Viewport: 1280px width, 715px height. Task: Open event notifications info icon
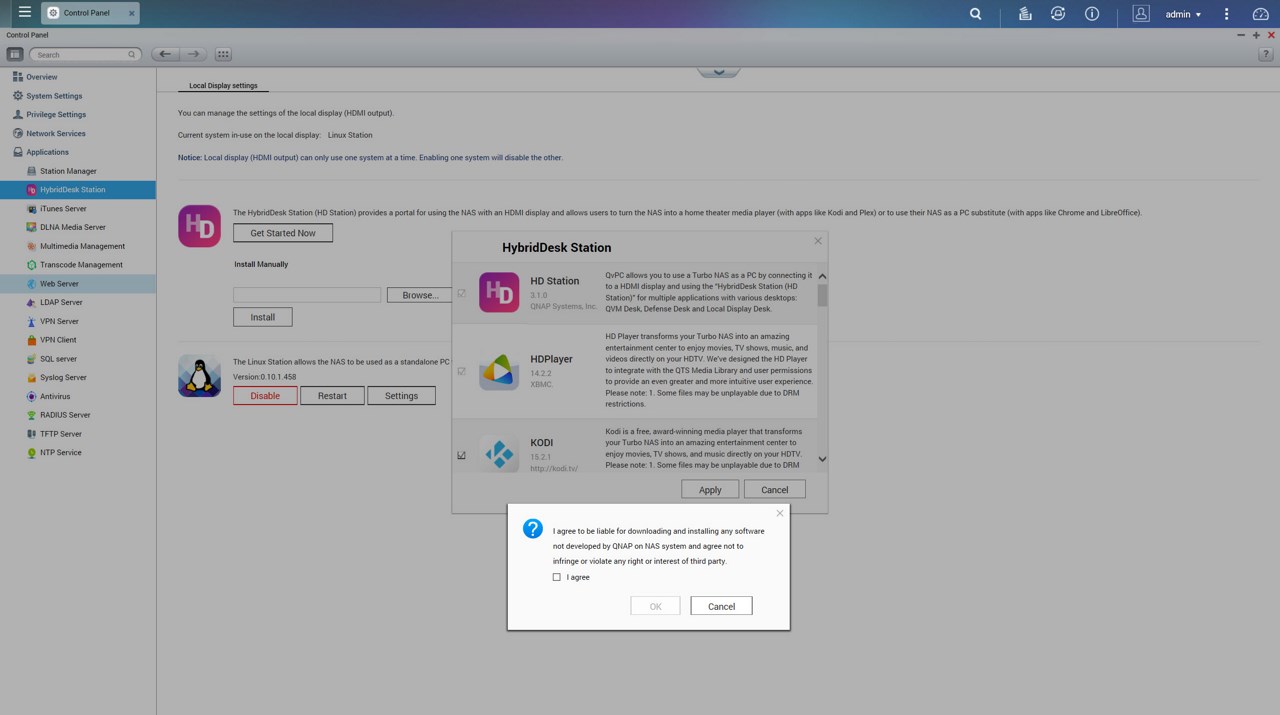click(x=1092, y=14)
